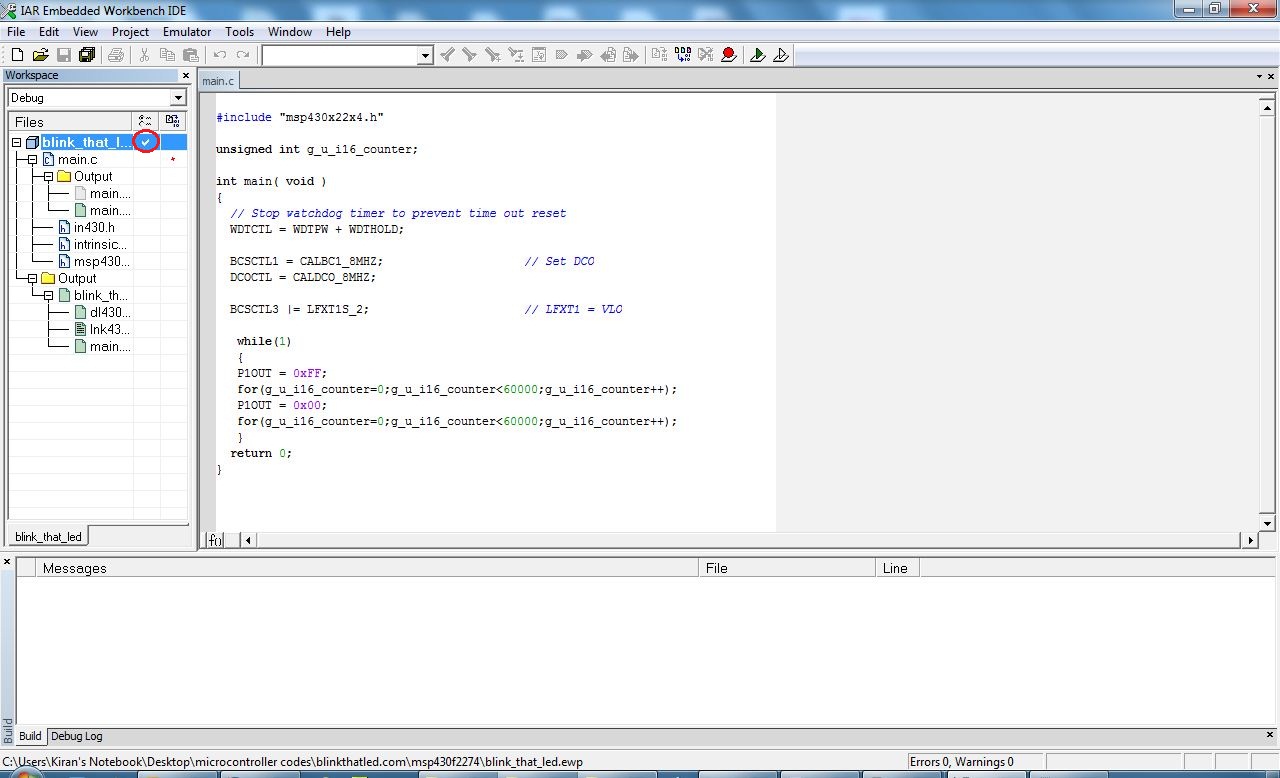The image size is (1280, 778).
Task: Switch to the Debug Log tab
Action: 77,736
